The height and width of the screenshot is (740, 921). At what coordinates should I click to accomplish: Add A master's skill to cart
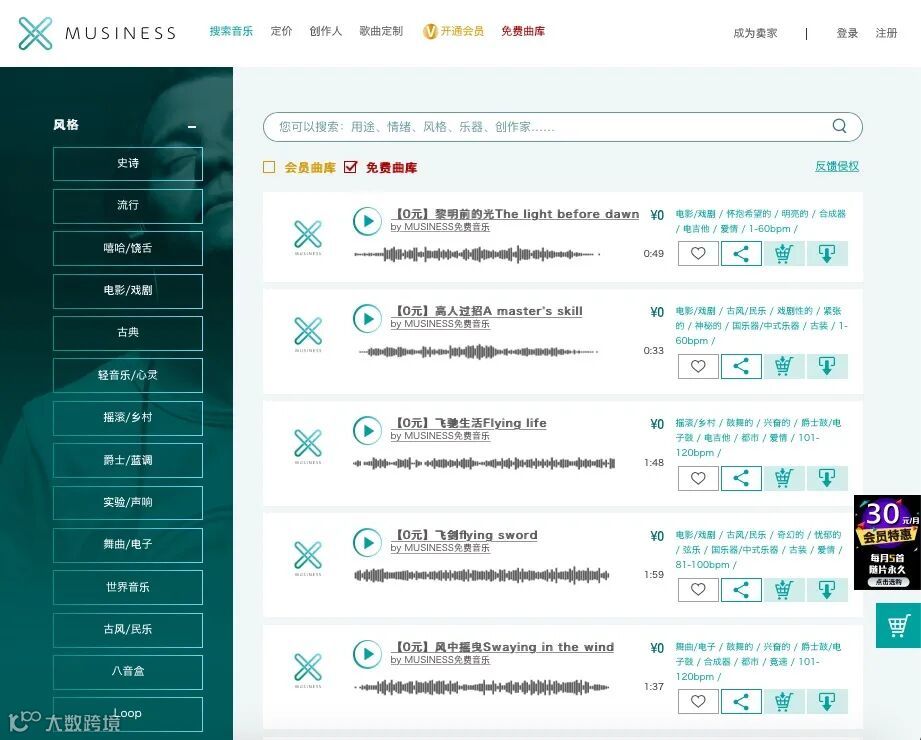[x=784, y=366]
